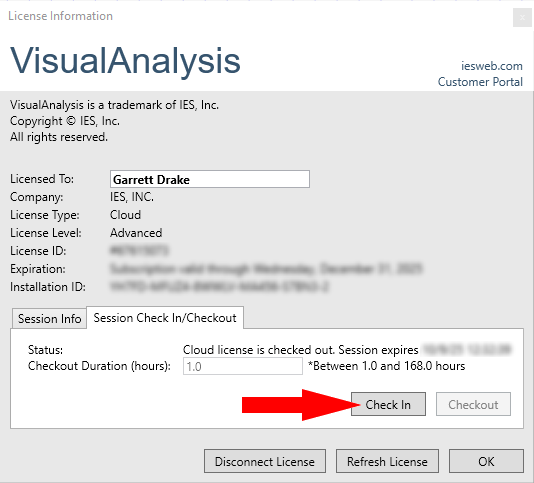The width and height of the screenshot is (534, 483).
Task: Click the 'Checkout Duration (hours):' label
Action: click(99, 366)
